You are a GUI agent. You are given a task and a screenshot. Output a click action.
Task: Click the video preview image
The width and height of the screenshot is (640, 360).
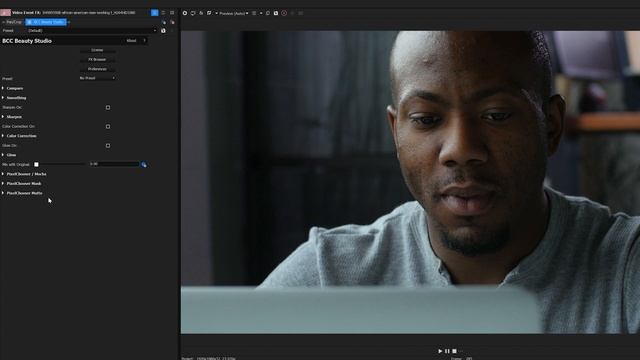(x=410, y=182)
